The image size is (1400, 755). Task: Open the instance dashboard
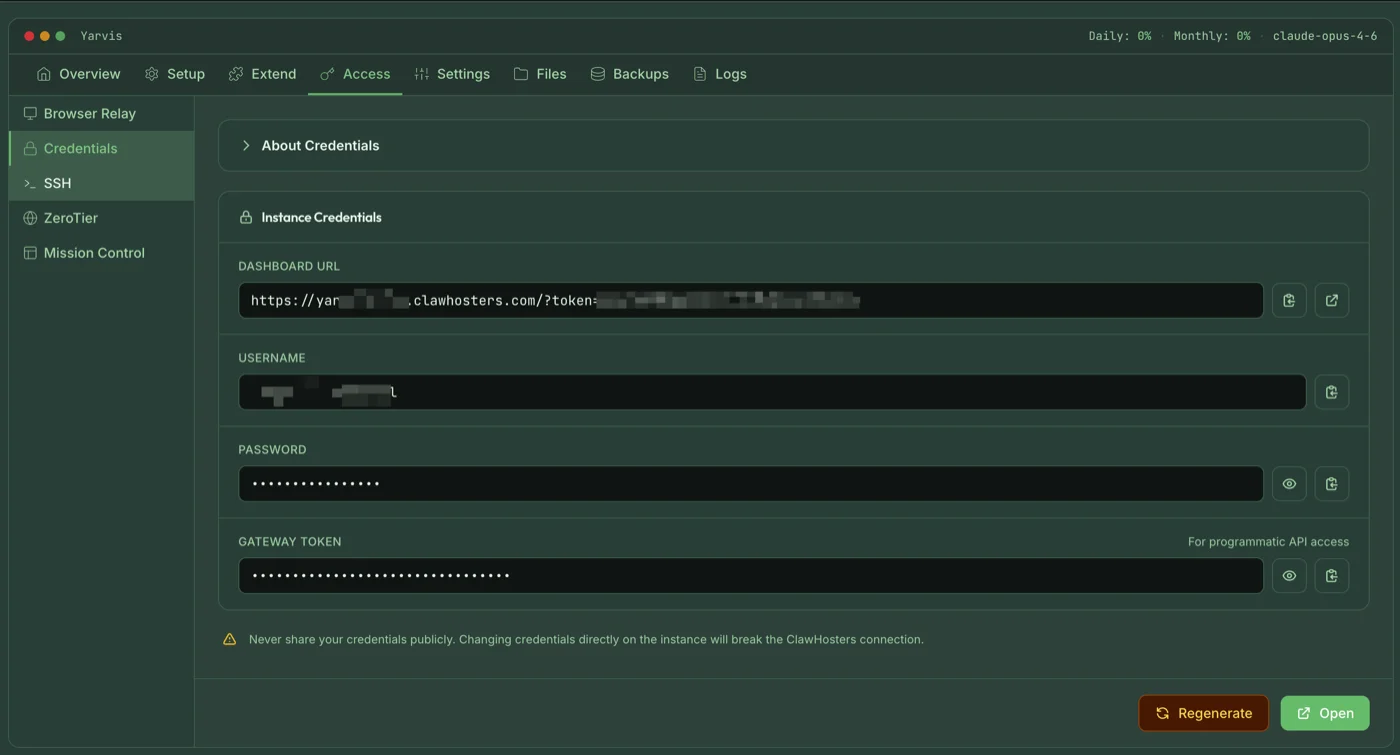(1325, 712)
